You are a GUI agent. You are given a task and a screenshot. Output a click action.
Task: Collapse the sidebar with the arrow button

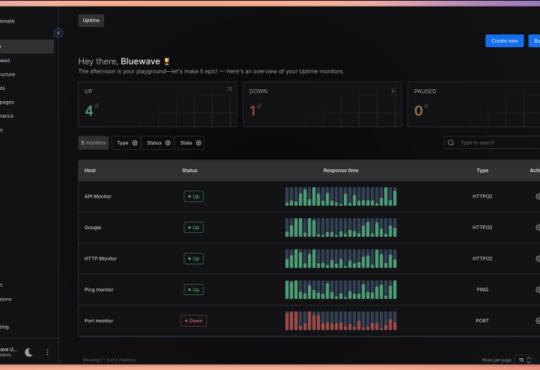point(58,33)
